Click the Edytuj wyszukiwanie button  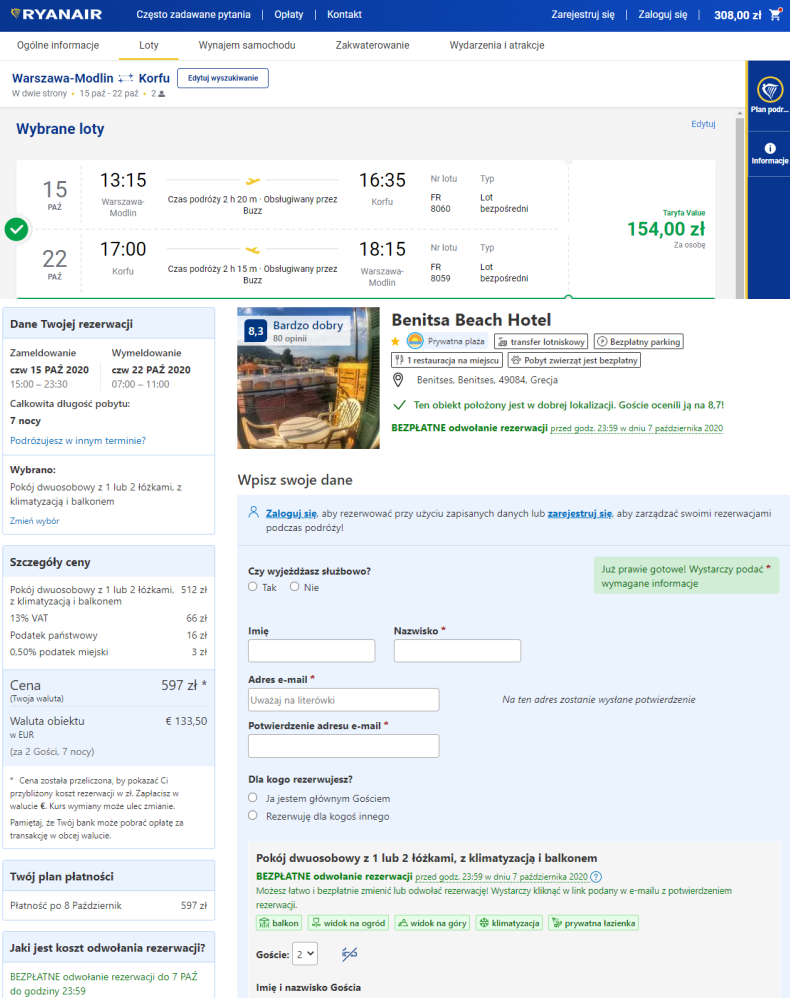click(223, 78)
